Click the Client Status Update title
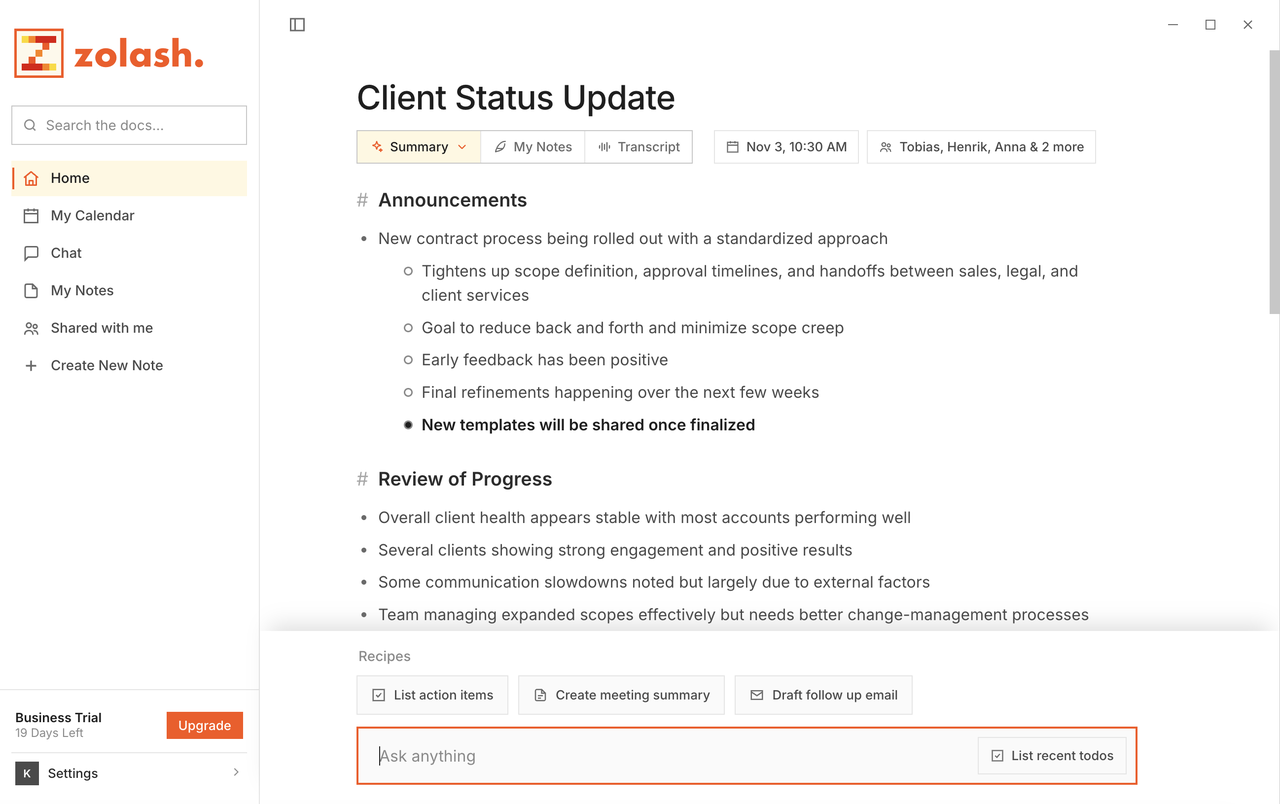1280x804 pixels. pos(516,98)
